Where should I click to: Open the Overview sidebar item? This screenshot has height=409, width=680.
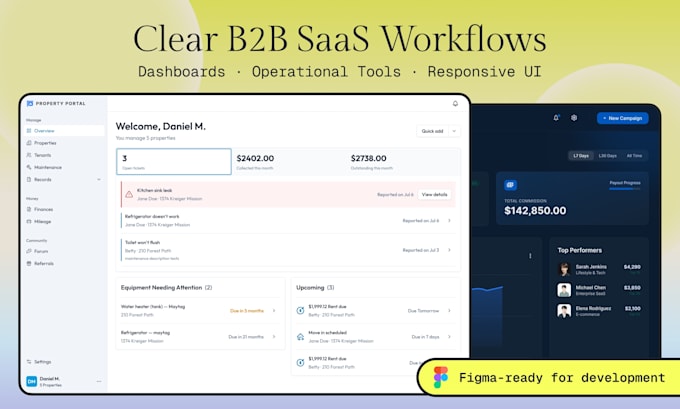(64, 131)
